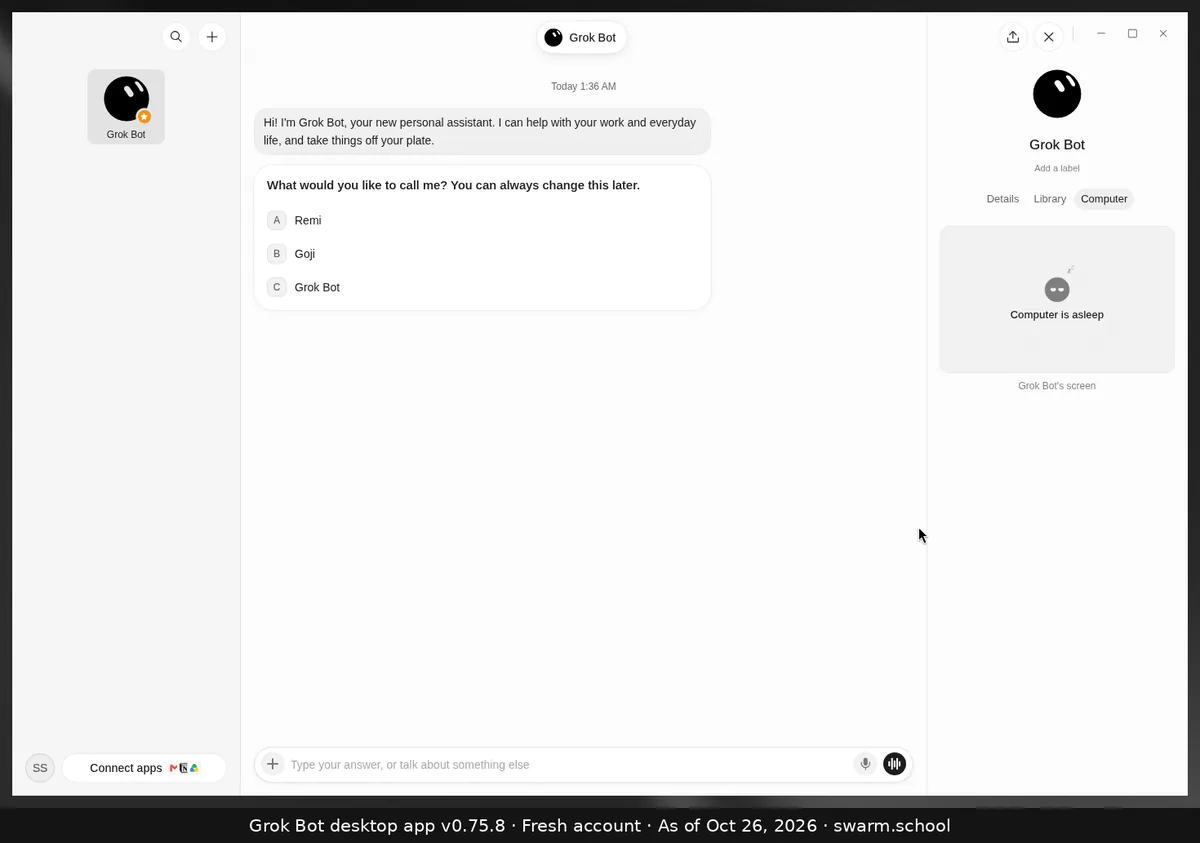
Task: Focus the Type your answer input field
Action: point(568,764)
